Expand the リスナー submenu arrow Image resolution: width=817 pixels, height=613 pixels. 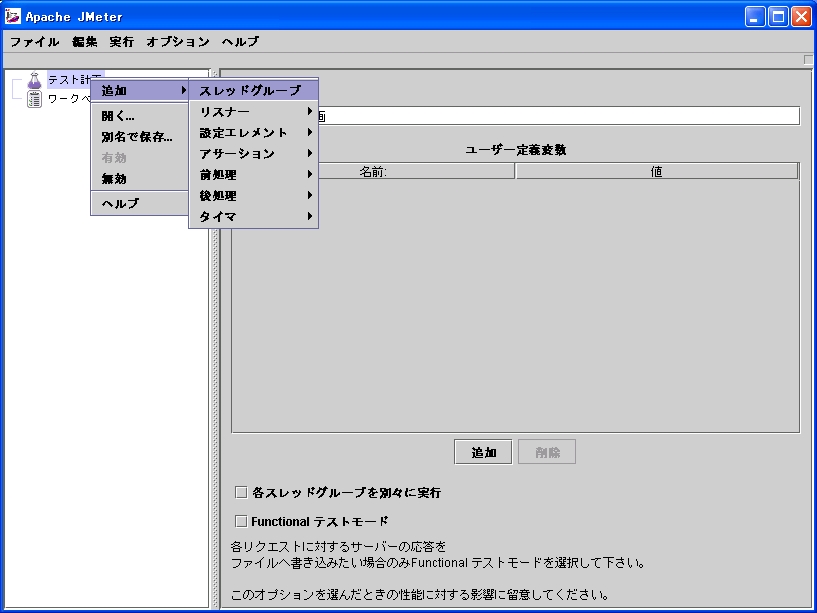click(x=310, y=112)
